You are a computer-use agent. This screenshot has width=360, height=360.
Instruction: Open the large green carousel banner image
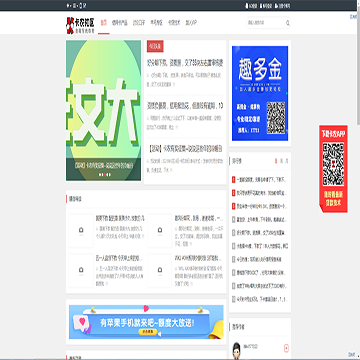[103, 110]
